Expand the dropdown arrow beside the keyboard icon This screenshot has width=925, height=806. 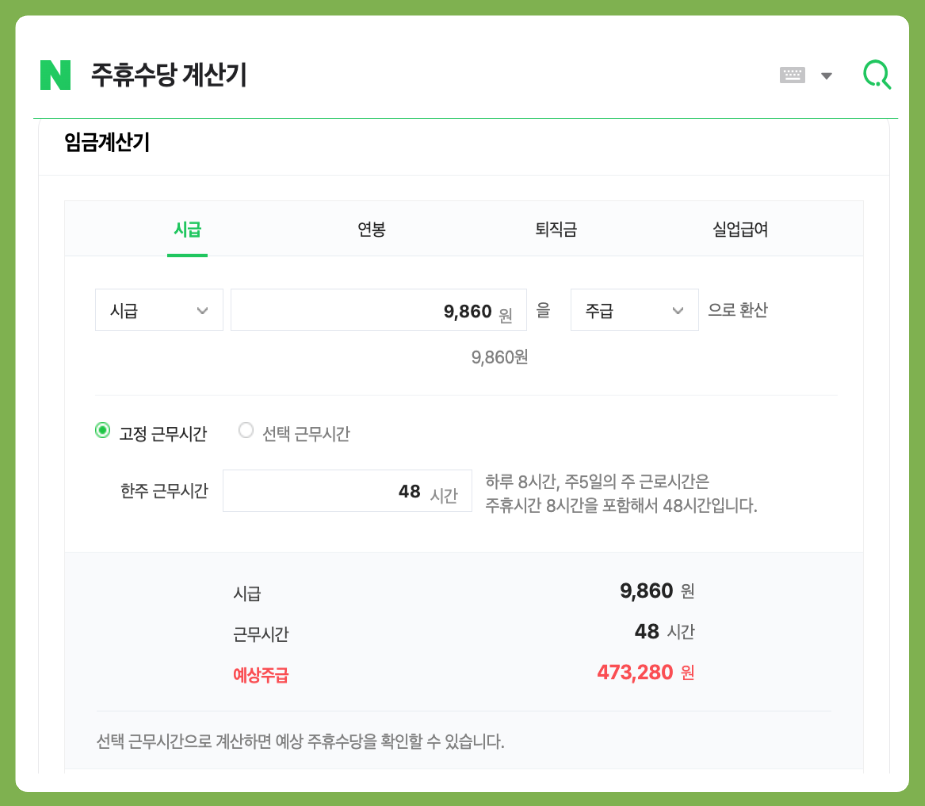tap(827, 74)
